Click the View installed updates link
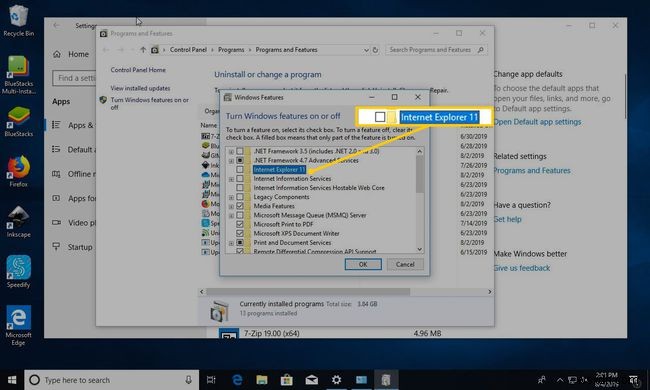650x390 pixels. [x=140, y=88]
